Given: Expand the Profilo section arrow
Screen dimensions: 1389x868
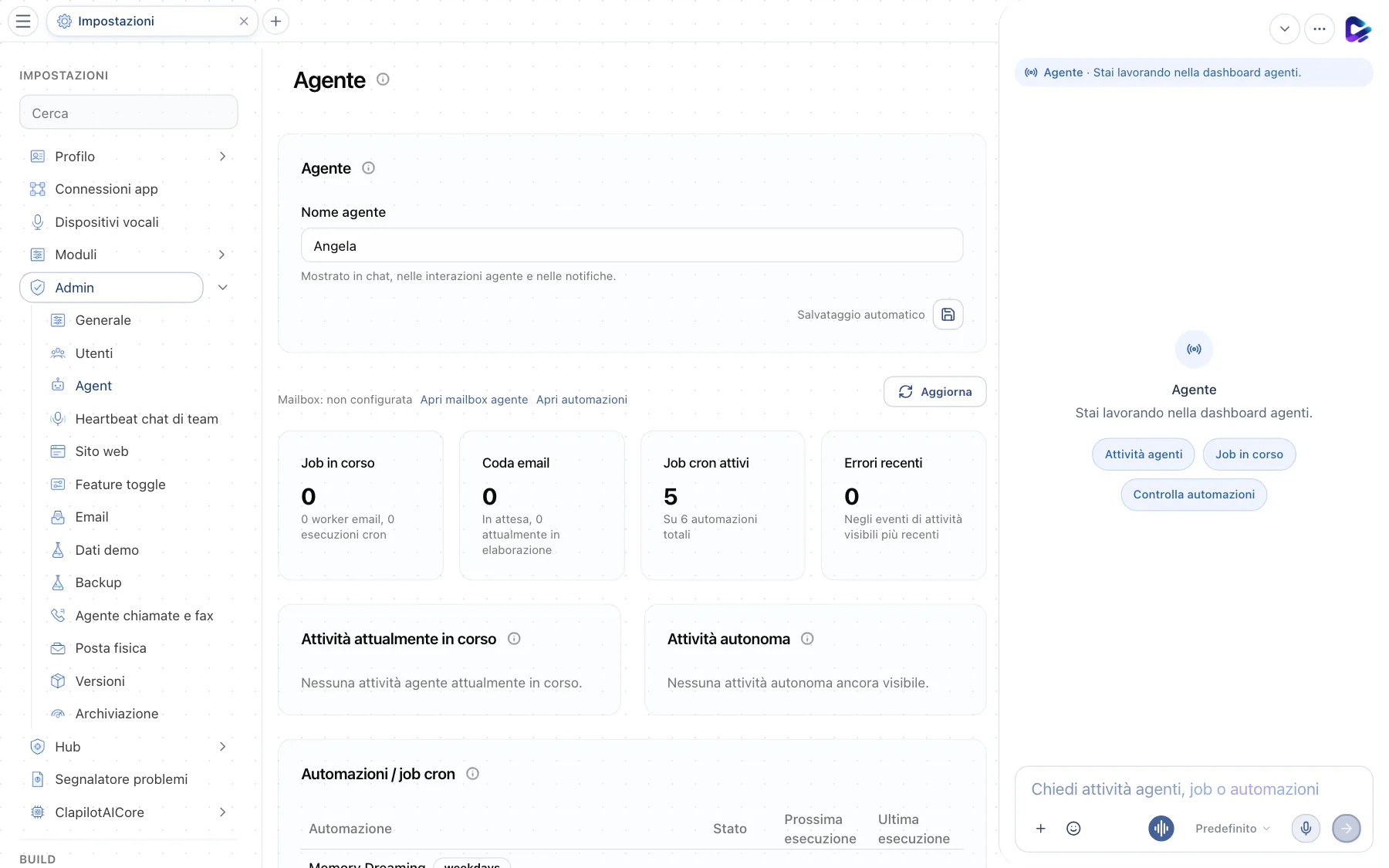Looking at the screenshot, I should pos(222,157).
